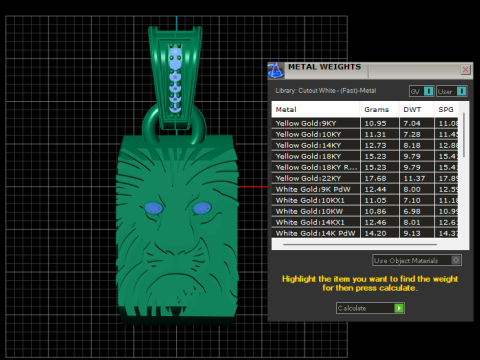Toggle the Use Object Materials option
The height and width of the screenshot is (360, 480).
(x=417, y=260)
